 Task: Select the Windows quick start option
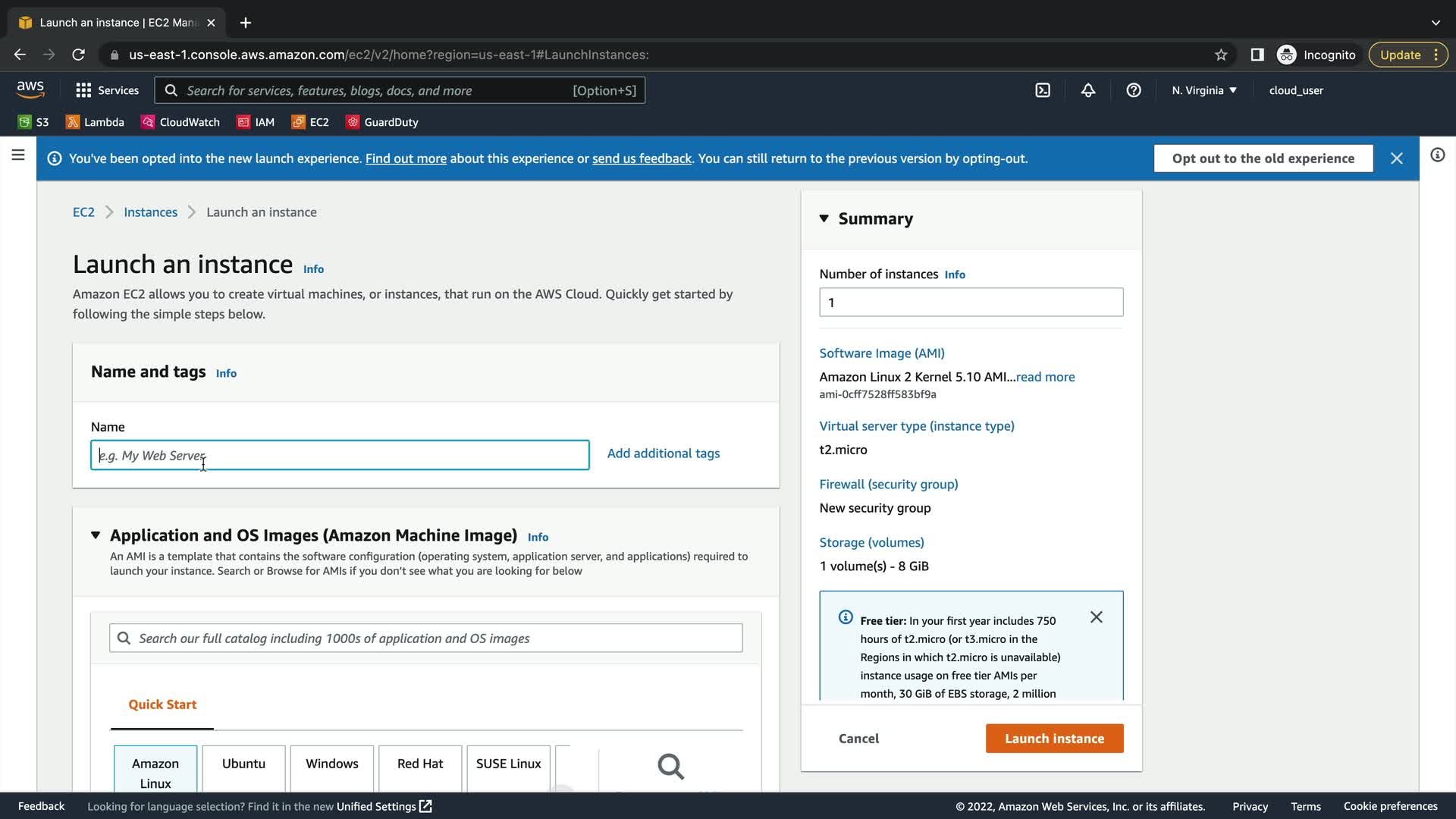[331, 764]
